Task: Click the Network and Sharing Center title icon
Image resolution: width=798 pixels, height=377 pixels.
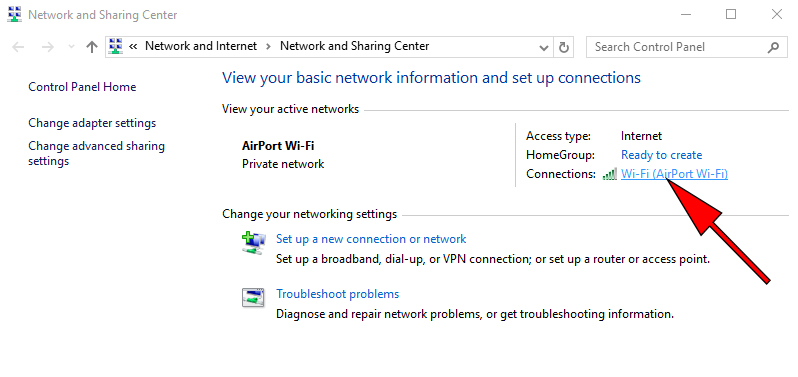Action: coord(15,15)
